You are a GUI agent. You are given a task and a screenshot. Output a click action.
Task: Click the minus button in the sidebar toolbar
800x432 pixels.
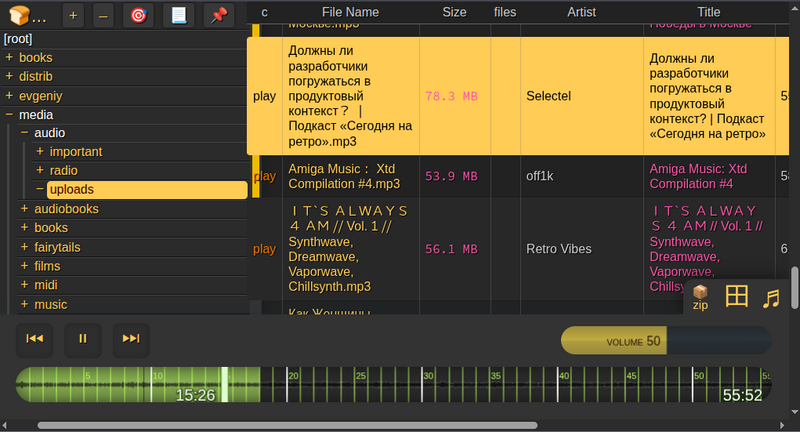coord(103,15)
